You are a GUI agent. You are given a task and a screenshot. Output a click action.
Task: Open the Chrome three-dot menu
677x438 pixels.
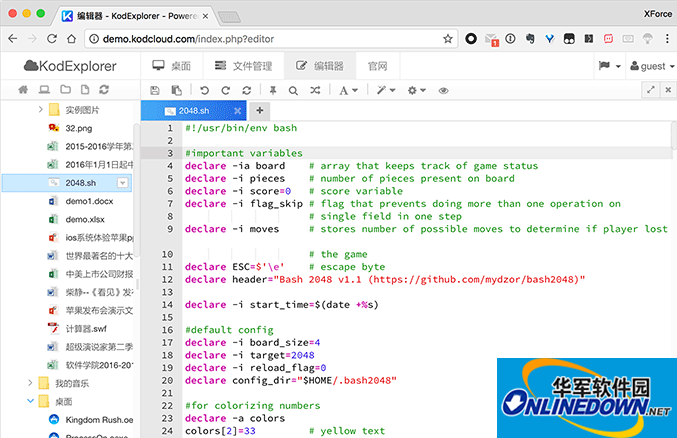[667, 39]
